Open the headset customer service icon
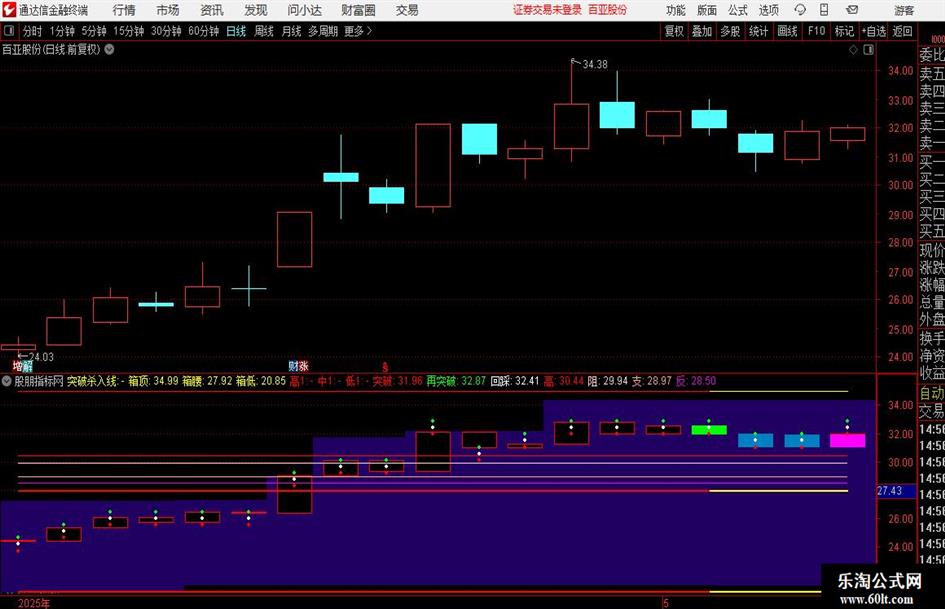This screenshot has height=609, width=945. click(800, 10)
